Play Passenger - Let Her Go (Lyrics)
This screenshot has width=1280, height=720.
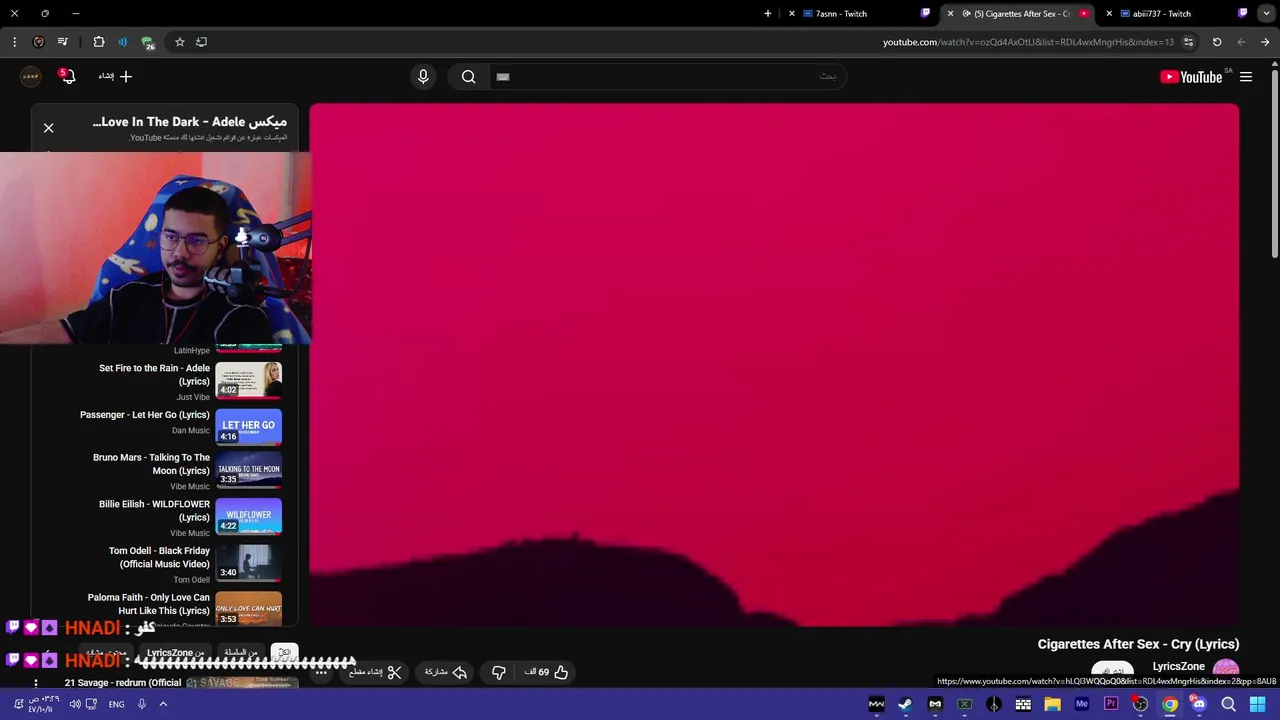145,415
